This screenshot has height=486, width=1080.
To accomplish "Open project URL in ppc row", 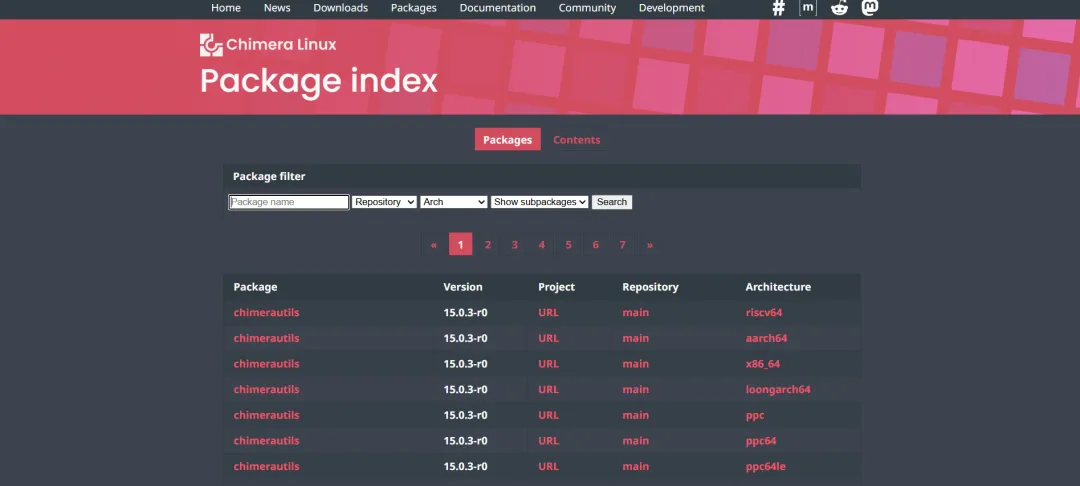I will [x=548, y=415].
